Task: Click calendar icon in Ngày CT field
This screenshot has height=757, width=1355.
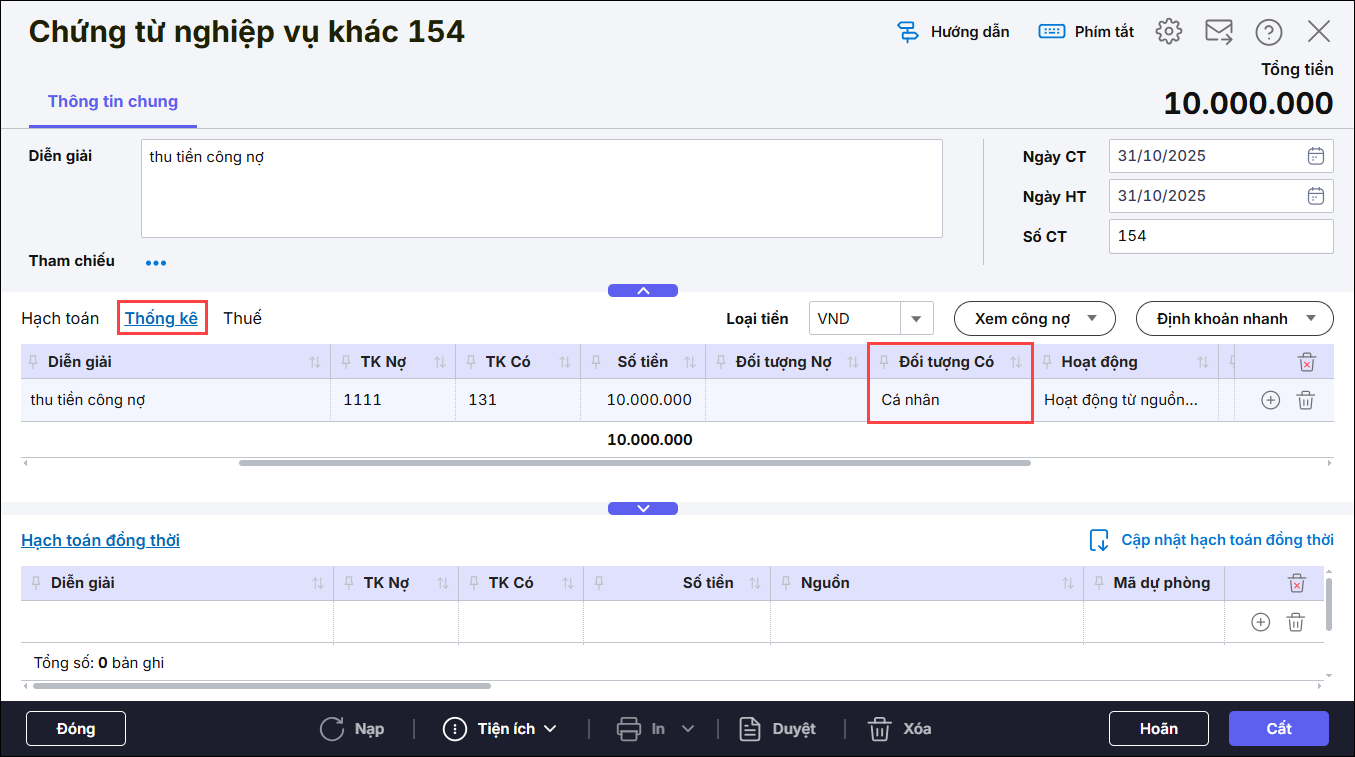Action: click(x=1315, y=156)
